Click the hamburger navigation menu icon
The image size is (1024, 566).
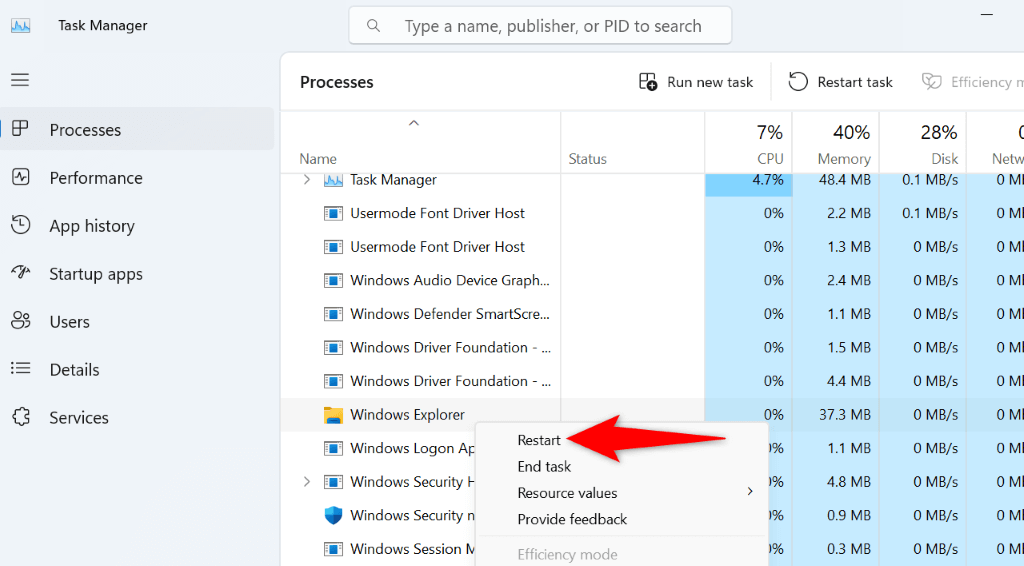click(x=20, y=80)
